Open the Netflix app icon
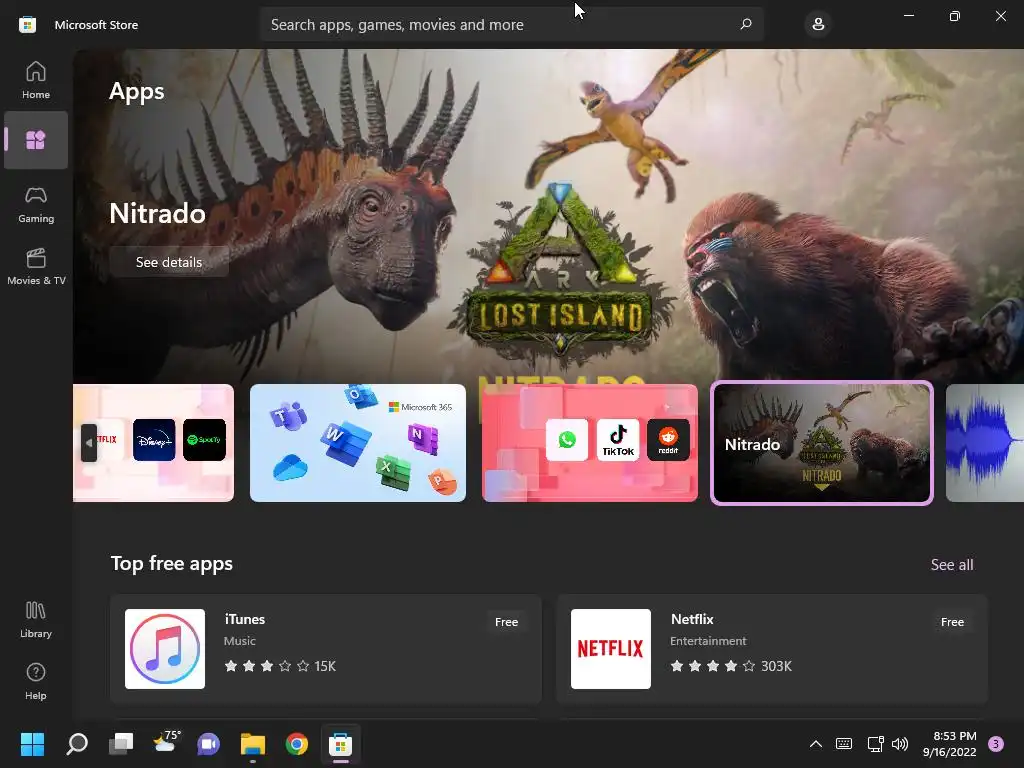 coord(611,649)
